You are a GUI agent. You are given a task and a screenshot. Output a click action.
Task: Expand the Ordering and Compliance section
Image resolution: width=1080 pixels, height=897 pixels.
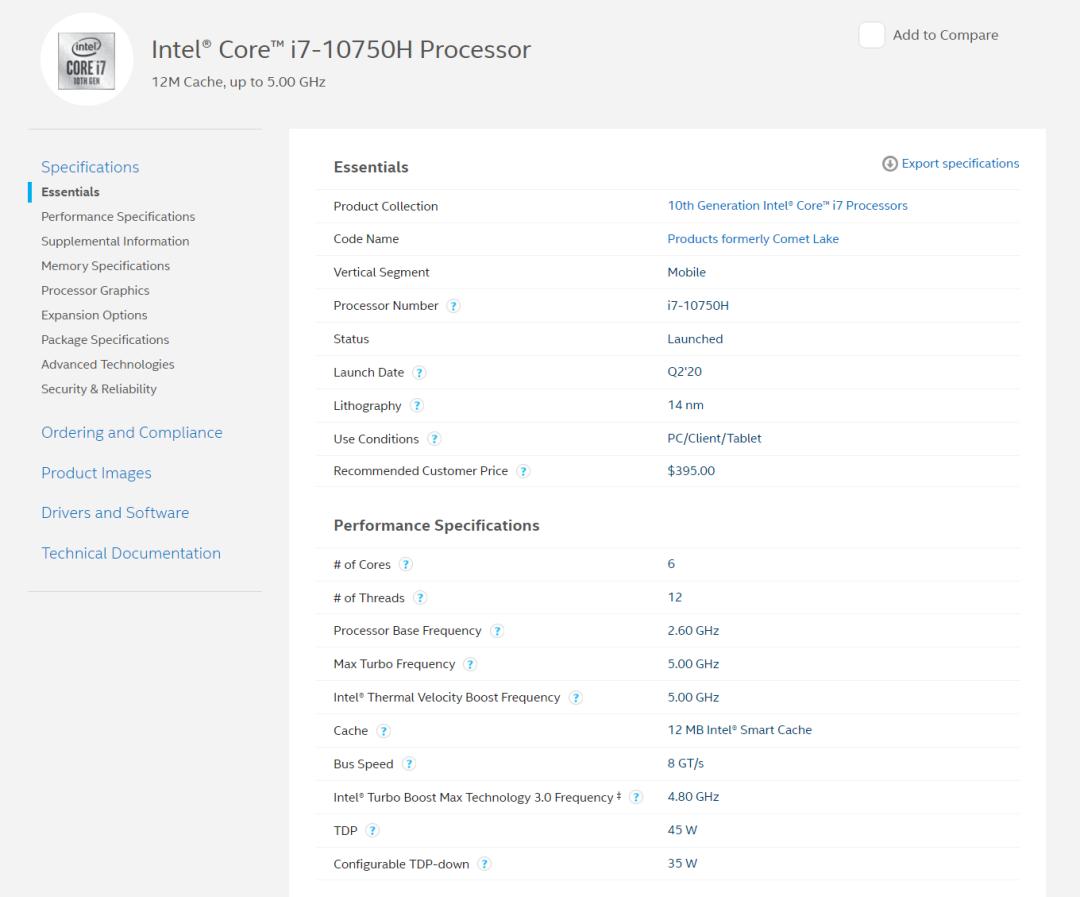coord(132,433)
